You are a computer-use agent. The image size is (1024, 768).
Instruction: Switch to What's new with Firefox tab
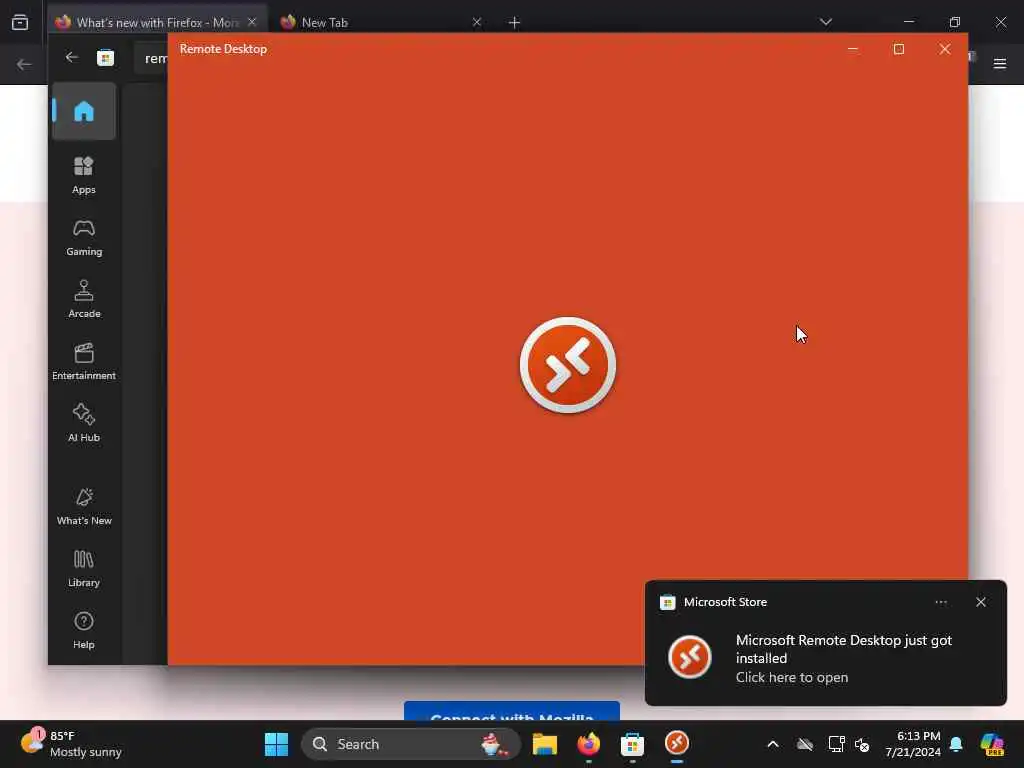[x=157, y=22]
